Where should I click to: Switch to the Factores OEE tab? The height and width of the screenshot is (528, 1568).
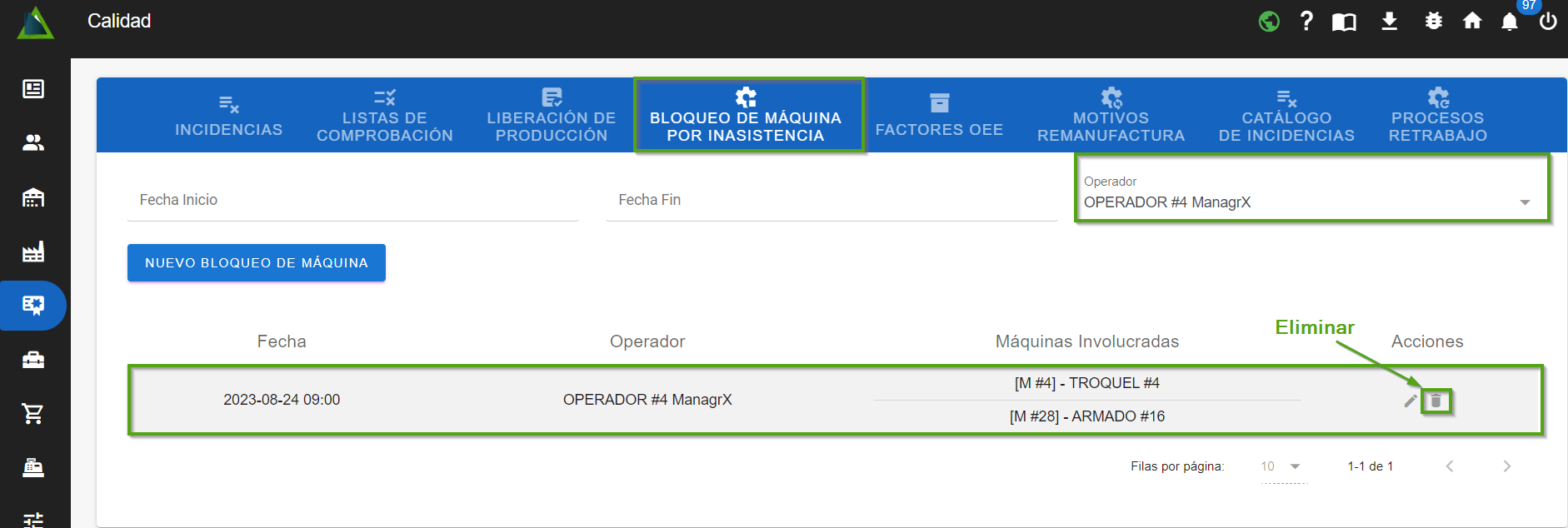click(x=939, y=117)
